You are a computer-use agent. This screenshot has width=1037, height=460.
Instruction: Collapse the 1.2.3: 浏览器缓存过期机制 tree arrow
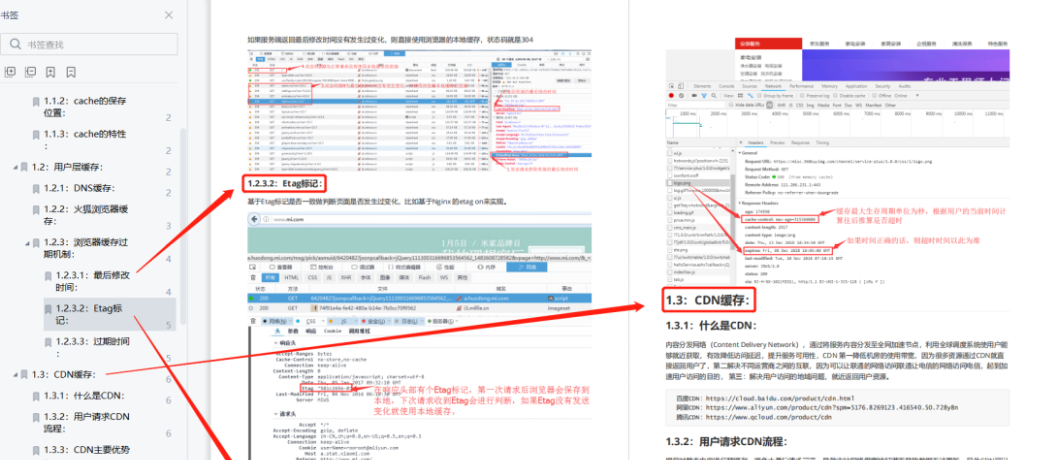(x=28, y=243)
